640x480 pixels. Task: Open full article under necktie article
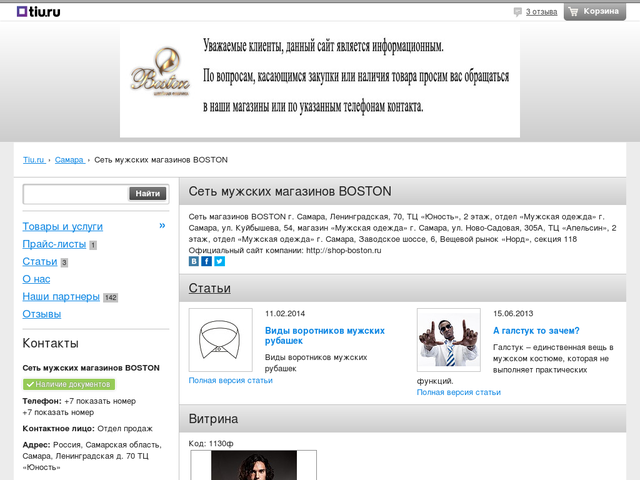click(458, 392)
